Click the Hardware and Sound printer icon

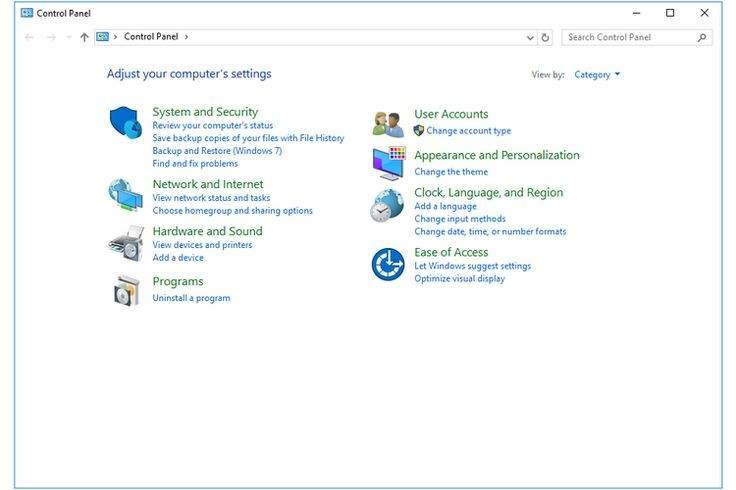(x=126, y=243)
